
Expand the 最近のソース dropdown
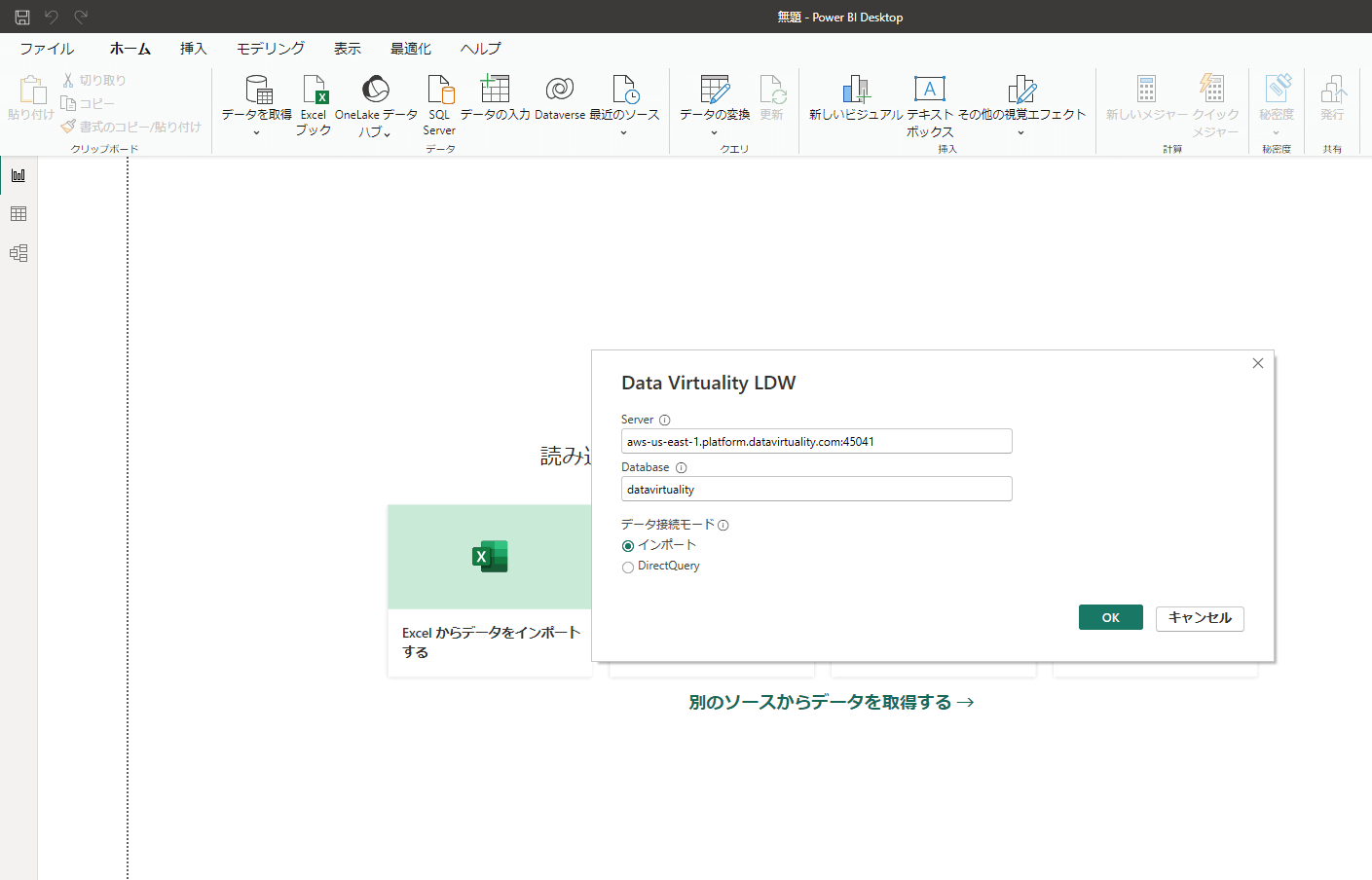click(624, 133)
